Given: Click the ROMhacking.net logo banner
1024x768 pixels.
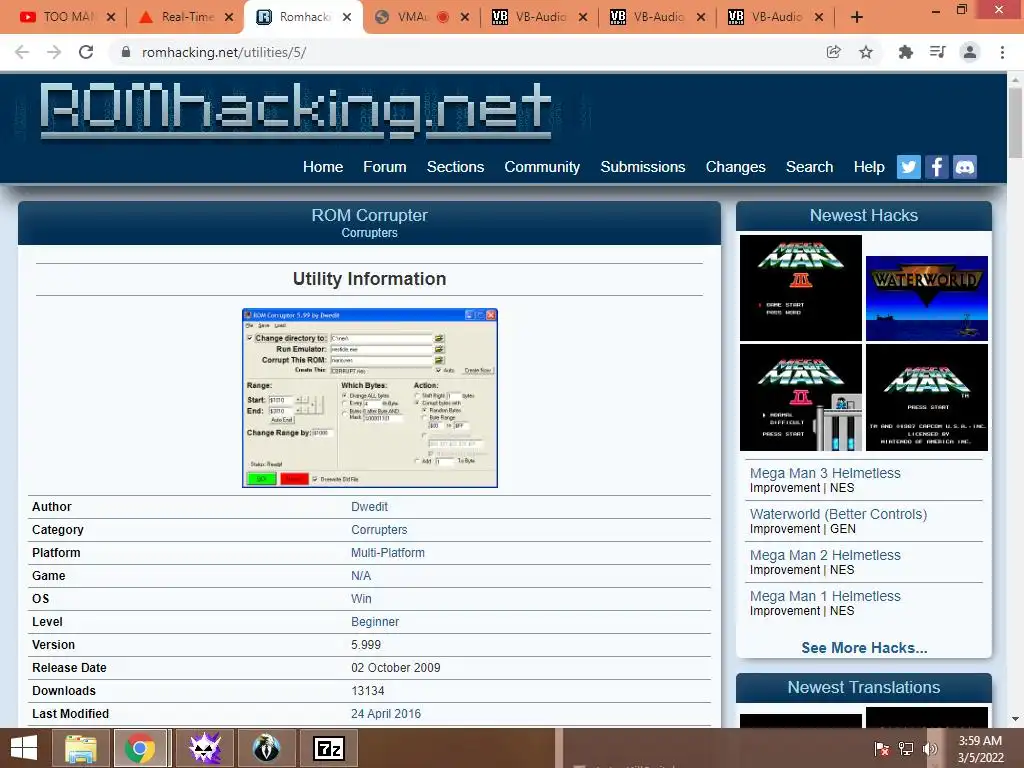Looking at the screenshot, I should point(296,110).
